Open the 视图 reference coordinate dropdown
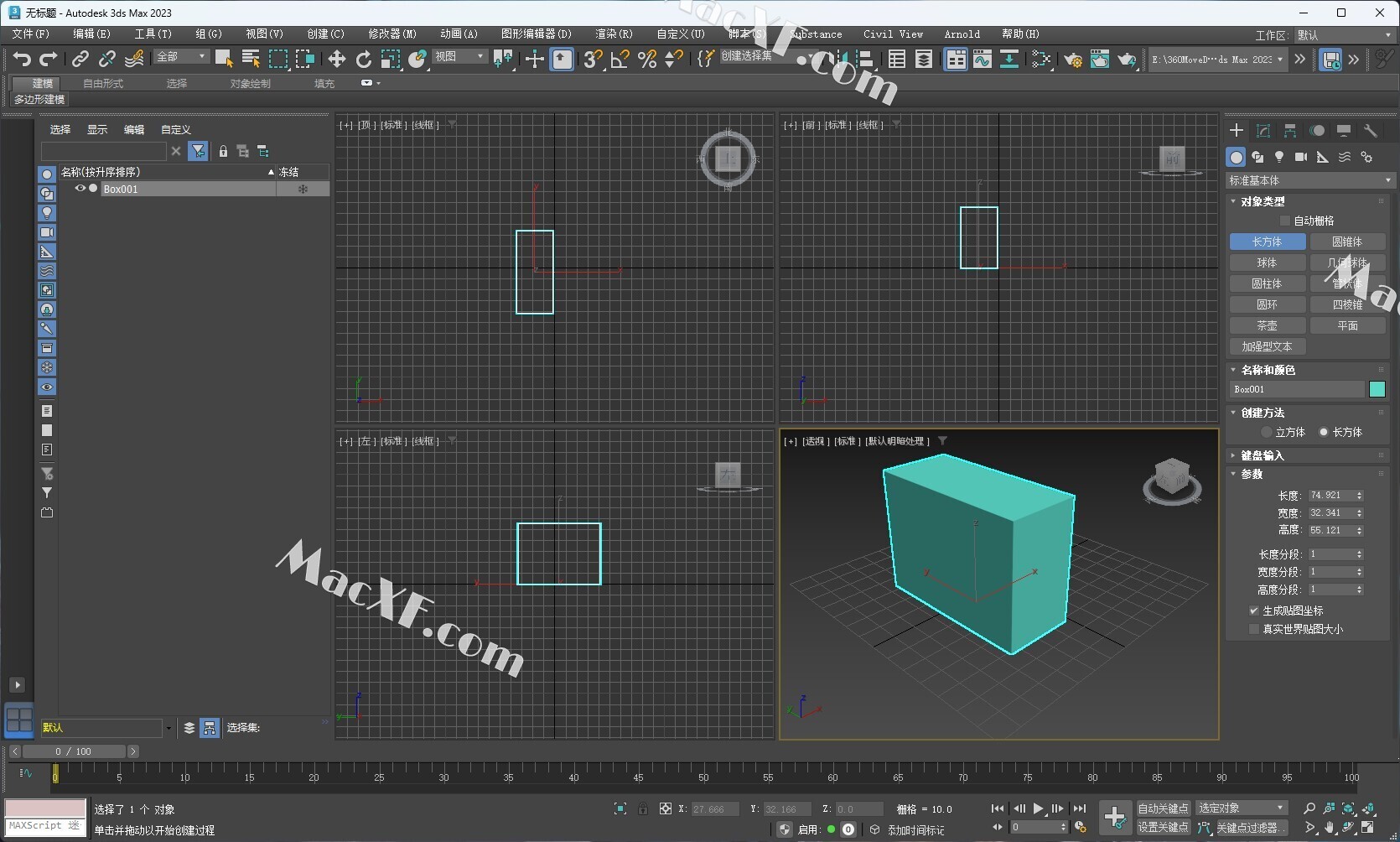 point(459,56)
